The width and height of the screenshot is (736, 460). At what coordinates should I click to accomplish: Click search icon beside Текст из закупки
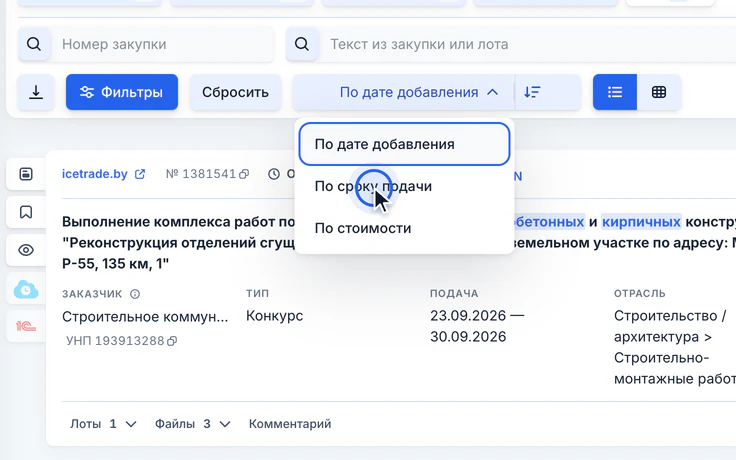click(x=302, y=44)
